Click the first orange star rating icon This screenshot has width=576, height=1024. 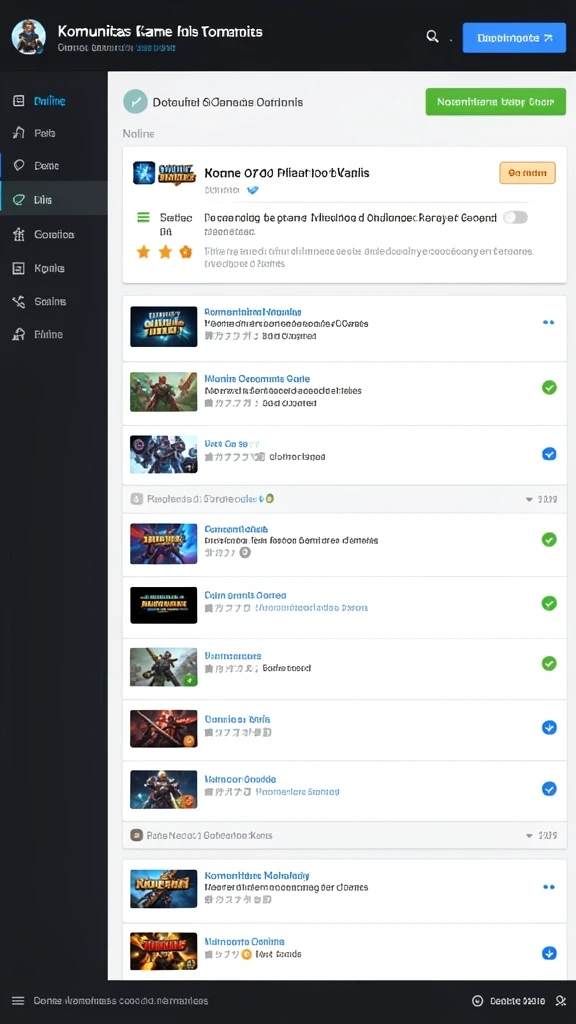[x=143, y=251]
